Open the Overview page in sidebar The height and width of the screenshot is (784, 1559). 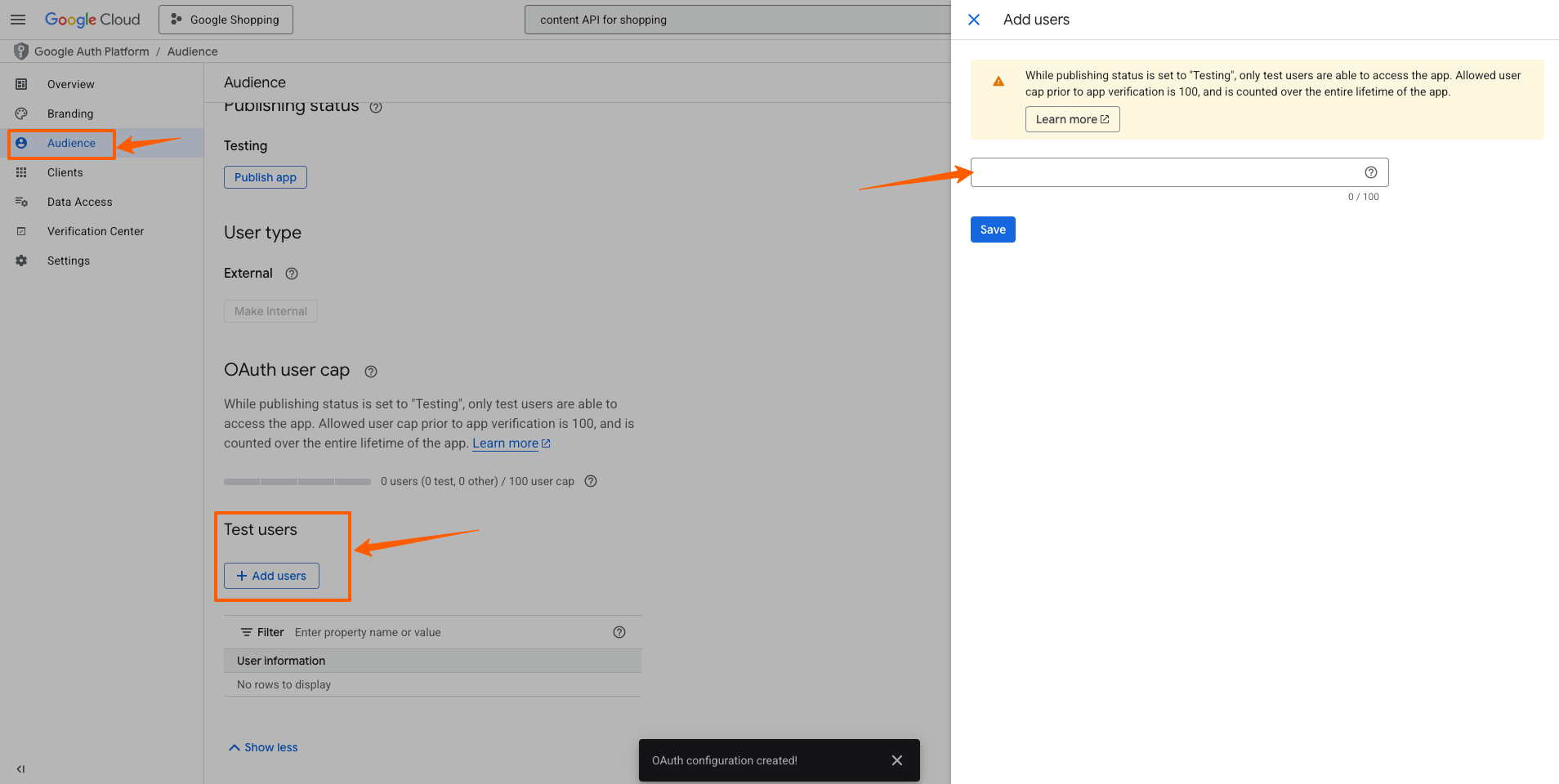[70, 84]
